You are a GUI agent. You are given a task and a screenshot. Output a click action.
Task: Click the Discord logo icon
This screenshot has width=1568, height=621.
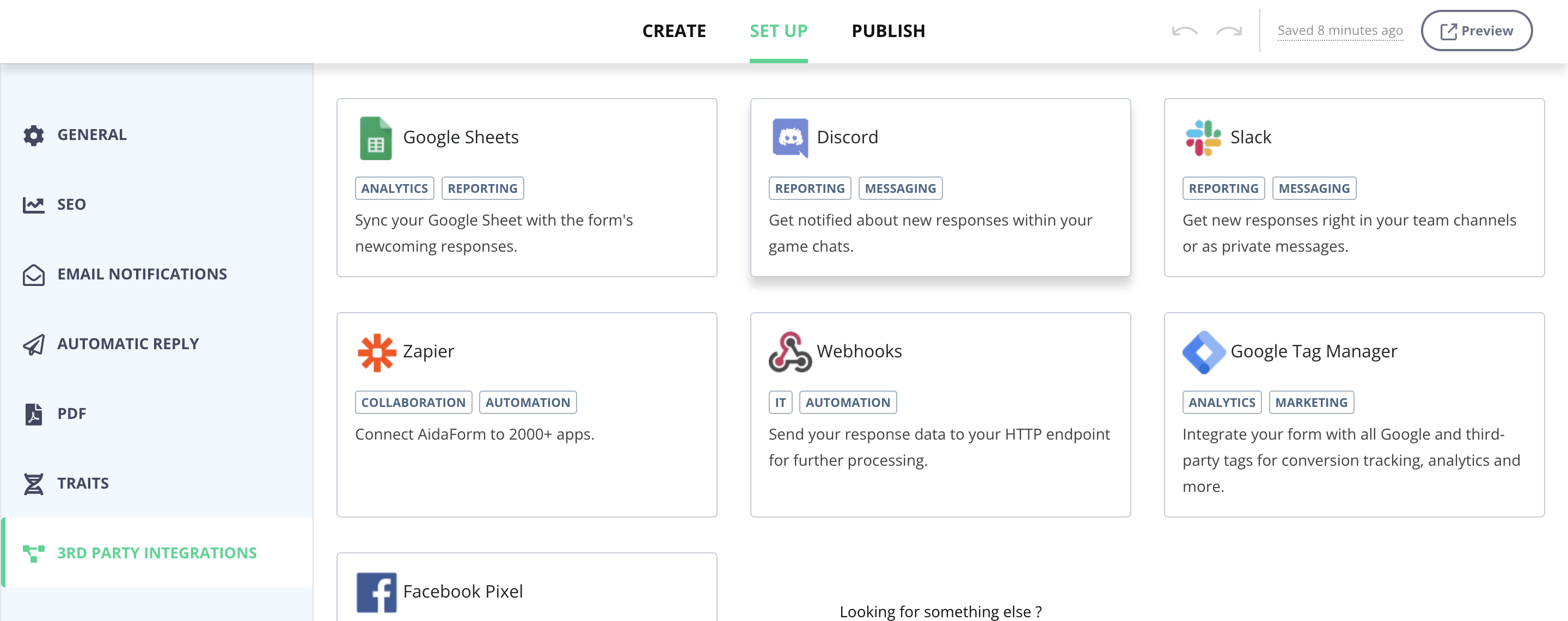790,138
